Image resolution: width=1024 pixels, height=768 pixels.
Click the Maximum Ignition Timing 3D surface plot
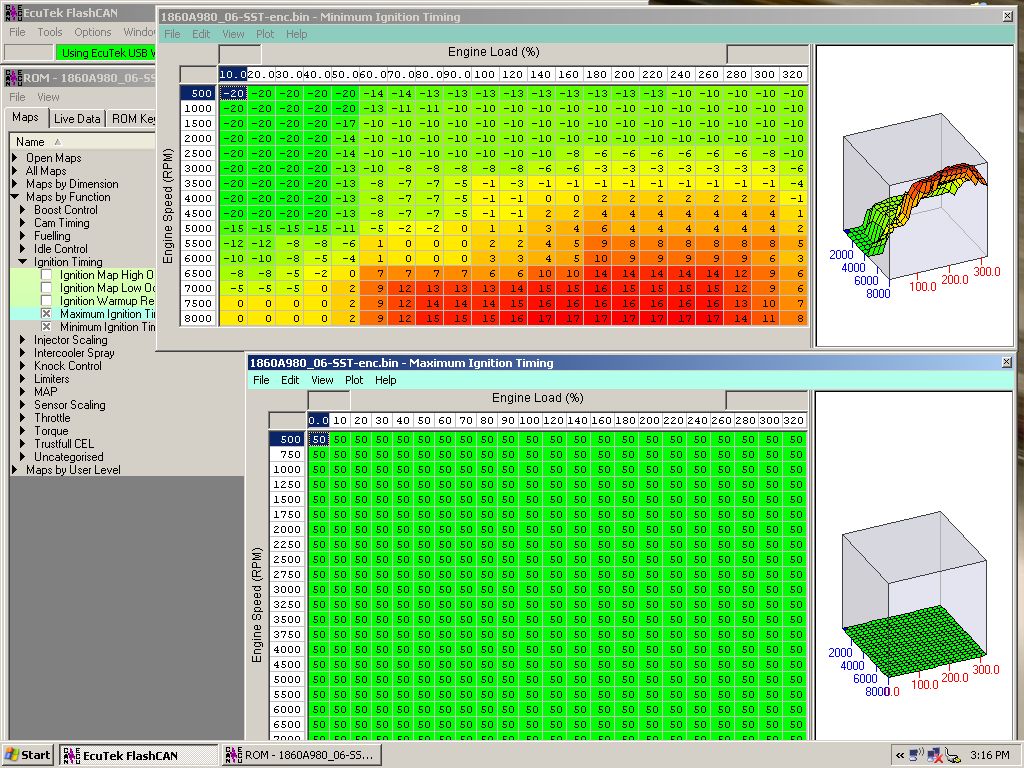(914, 565)
